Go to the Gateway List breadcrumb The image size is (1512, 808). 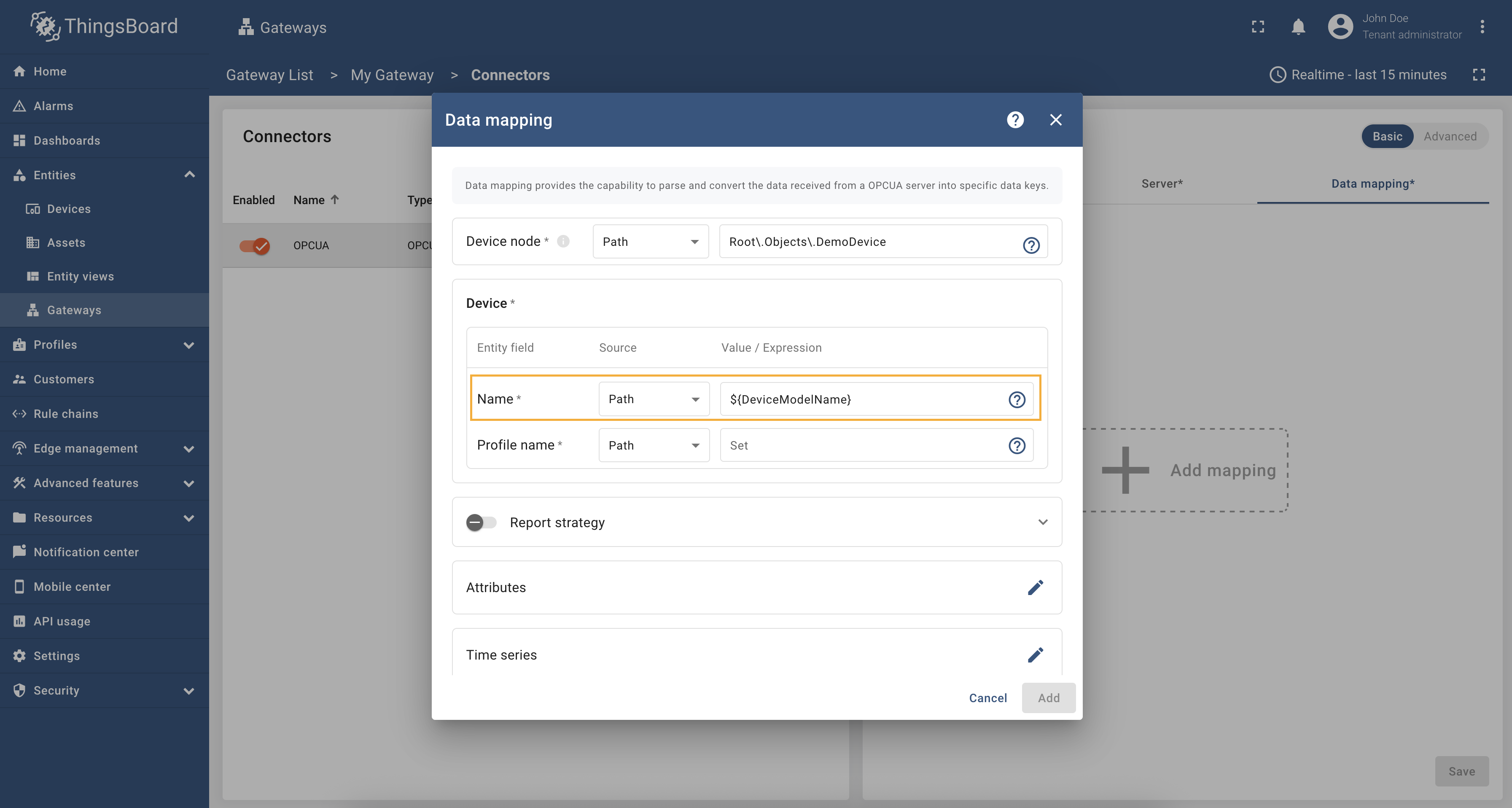(x=269, y=75)
